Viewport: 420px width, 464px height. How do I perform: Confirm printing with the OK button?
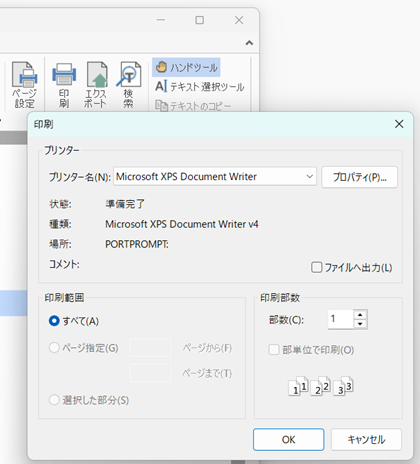288,440
